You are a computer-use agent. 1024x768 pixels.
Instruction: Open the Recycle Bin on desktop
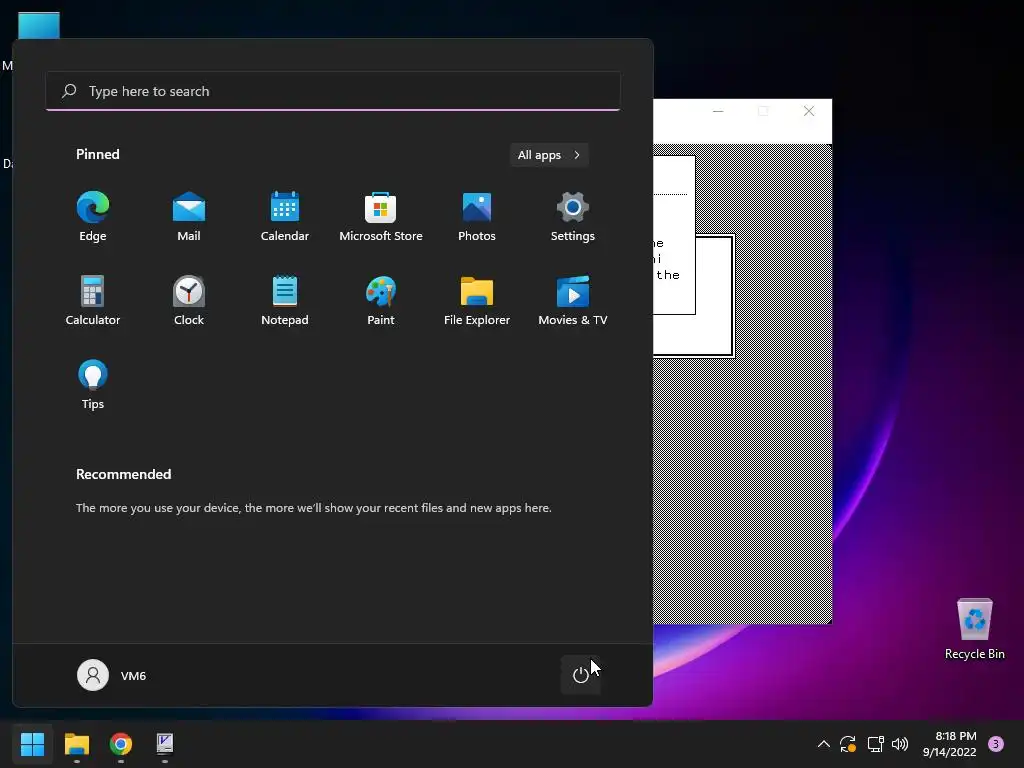[974, 629]
